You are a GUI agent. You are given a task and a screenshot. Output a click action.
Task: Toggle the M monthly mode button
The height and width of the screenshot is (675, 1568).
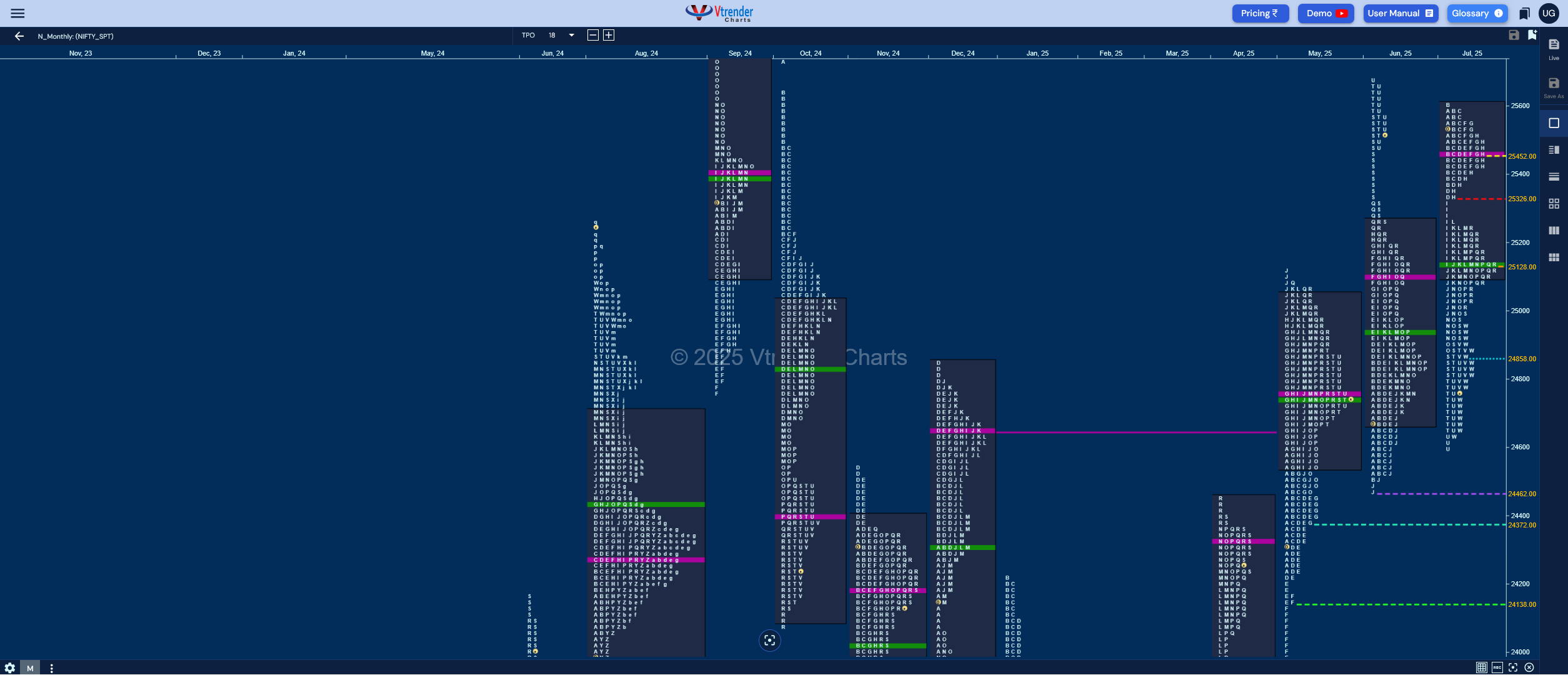pyautogui.click(x=30, y=667)
